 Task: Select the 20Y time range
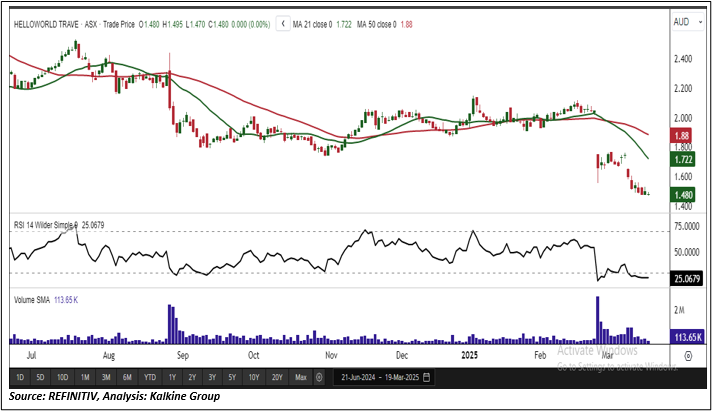277,377
